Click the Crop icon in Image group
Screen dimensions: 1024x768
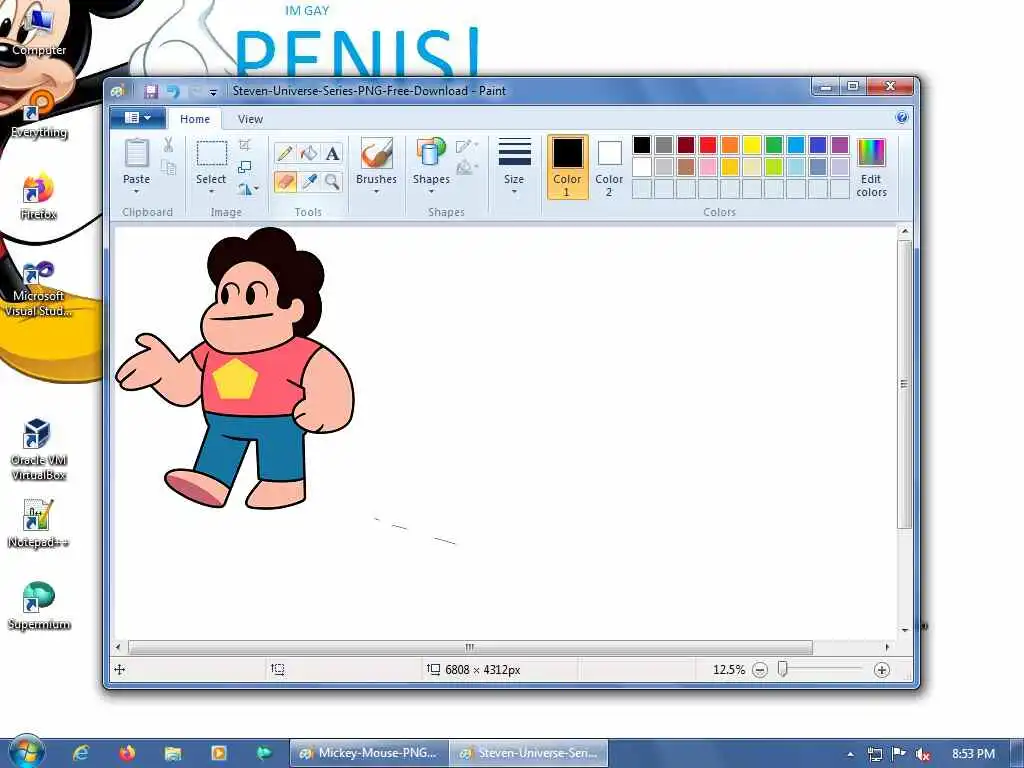pos(245,145)
